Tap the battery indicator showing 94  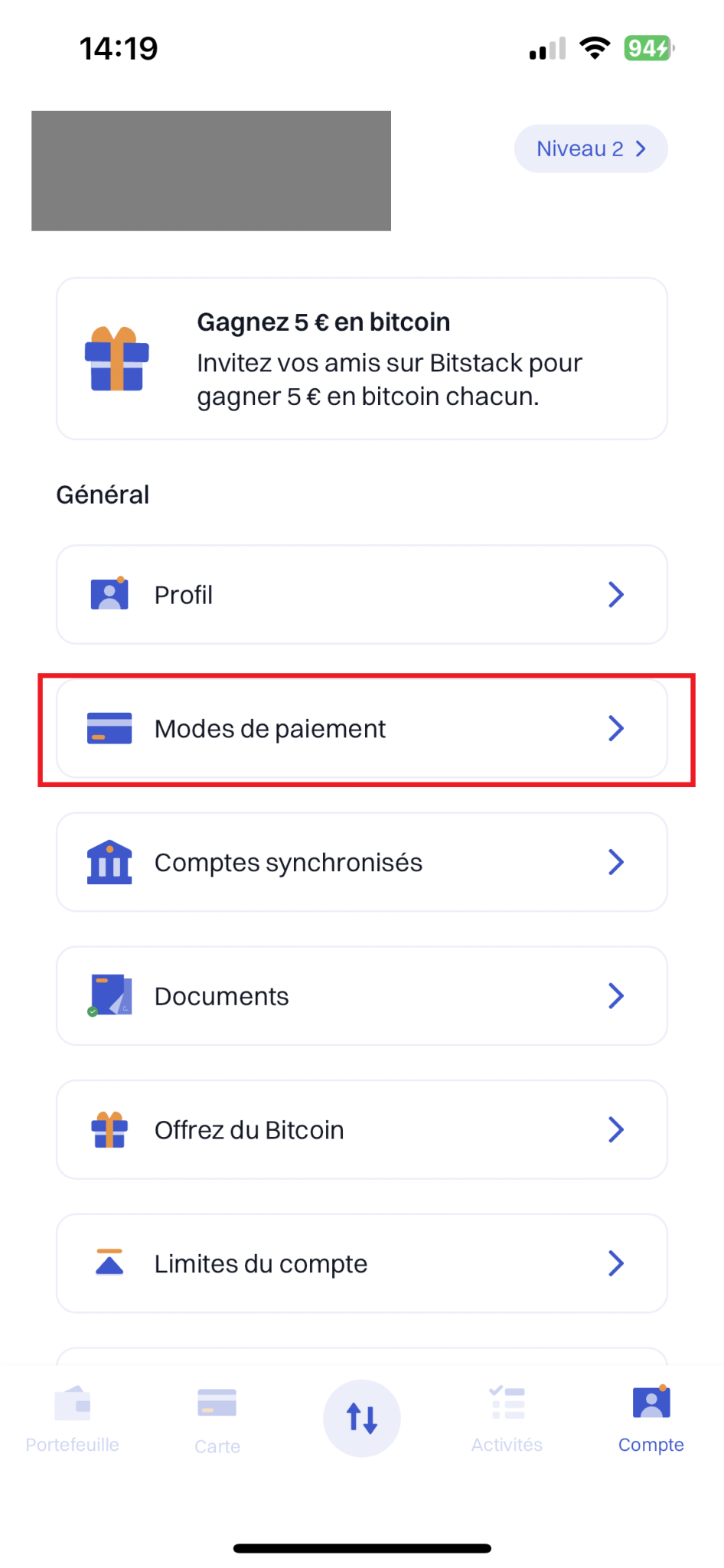[x=647, y=47]
